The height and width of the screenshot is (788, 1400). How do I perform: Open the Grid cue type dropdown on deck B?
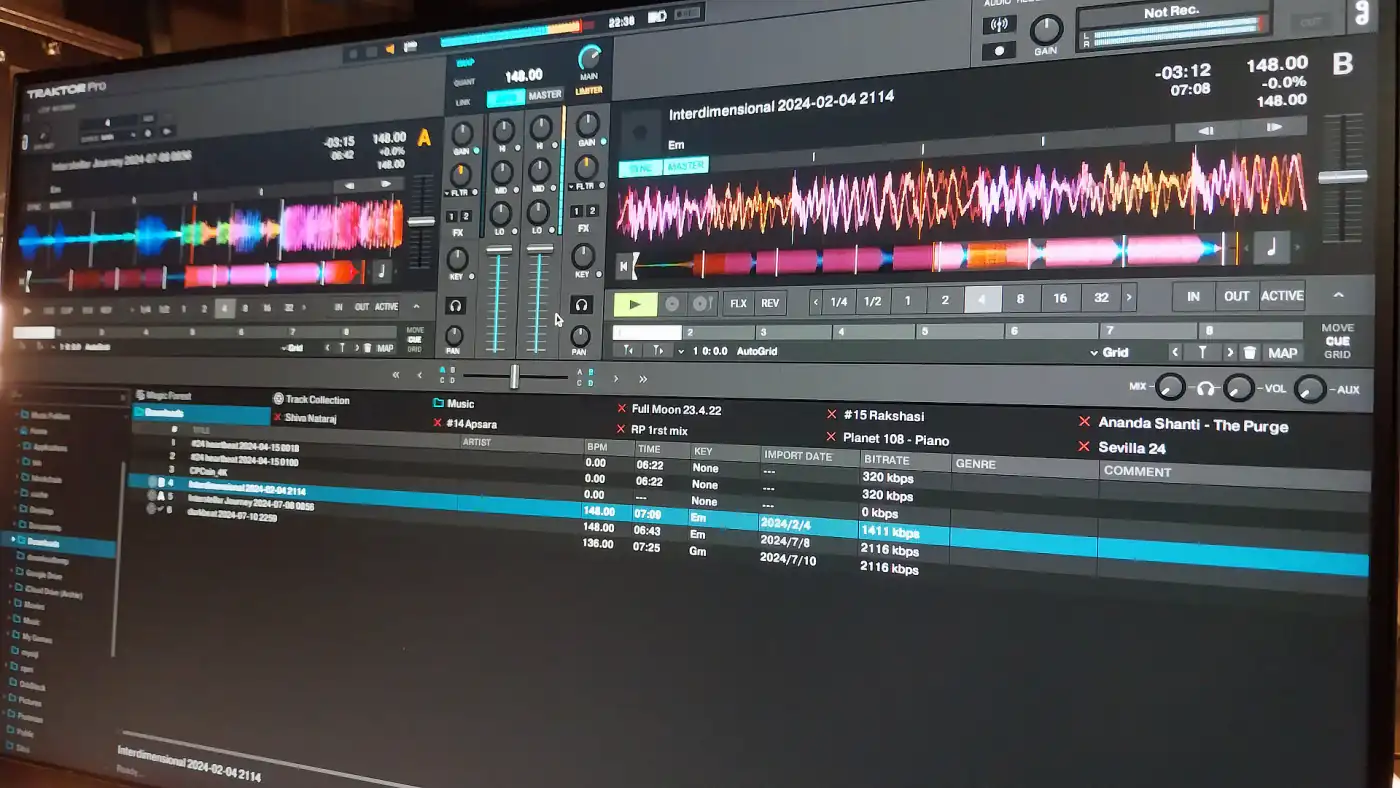point(1110,352)
